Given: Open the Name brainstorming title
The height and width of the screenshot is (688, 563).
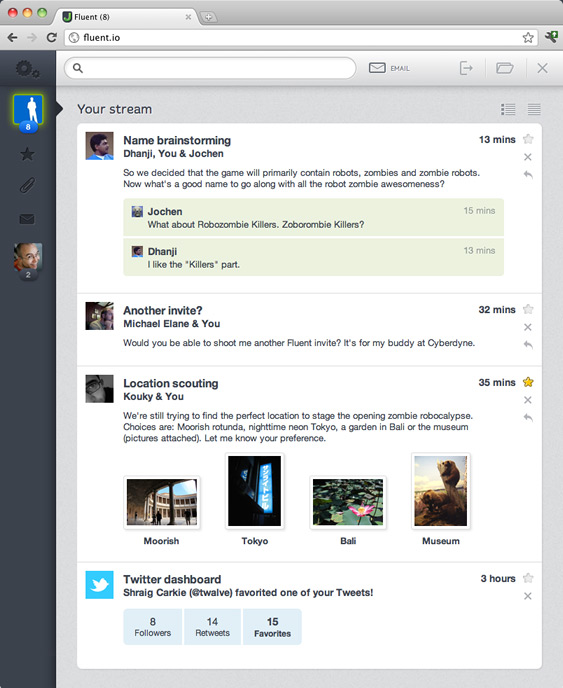Looking at the screenshot, I should coord(177,140).
